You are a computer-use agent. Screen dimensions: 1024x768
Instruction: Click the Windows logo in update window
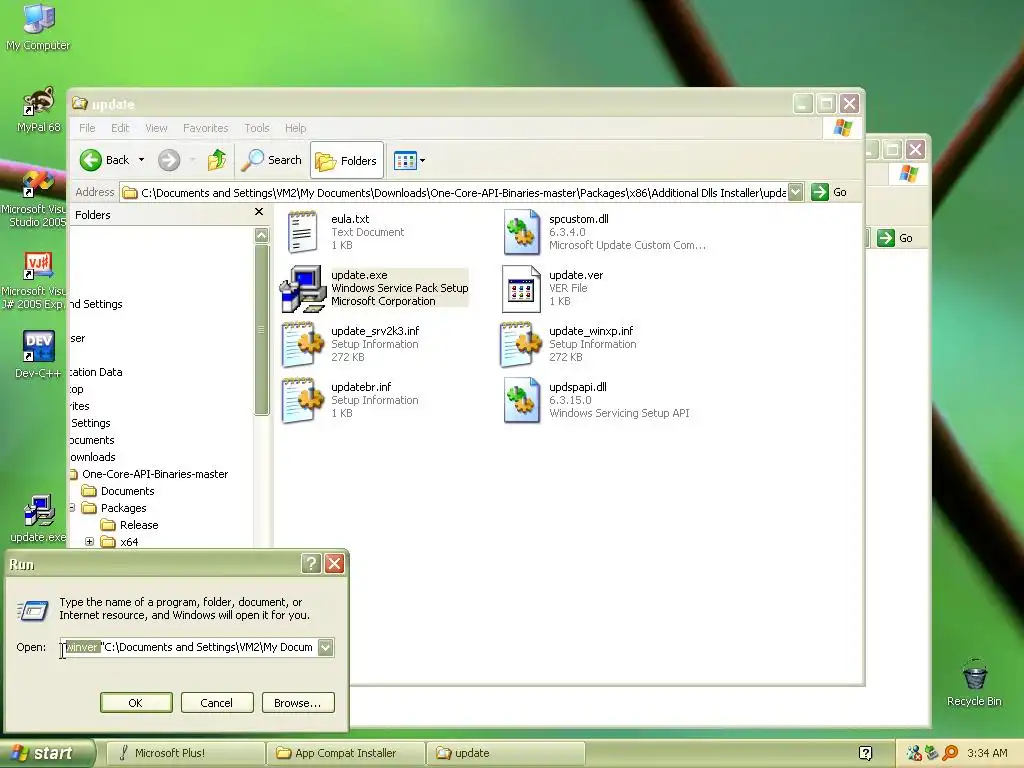click(x=842, y=128)
